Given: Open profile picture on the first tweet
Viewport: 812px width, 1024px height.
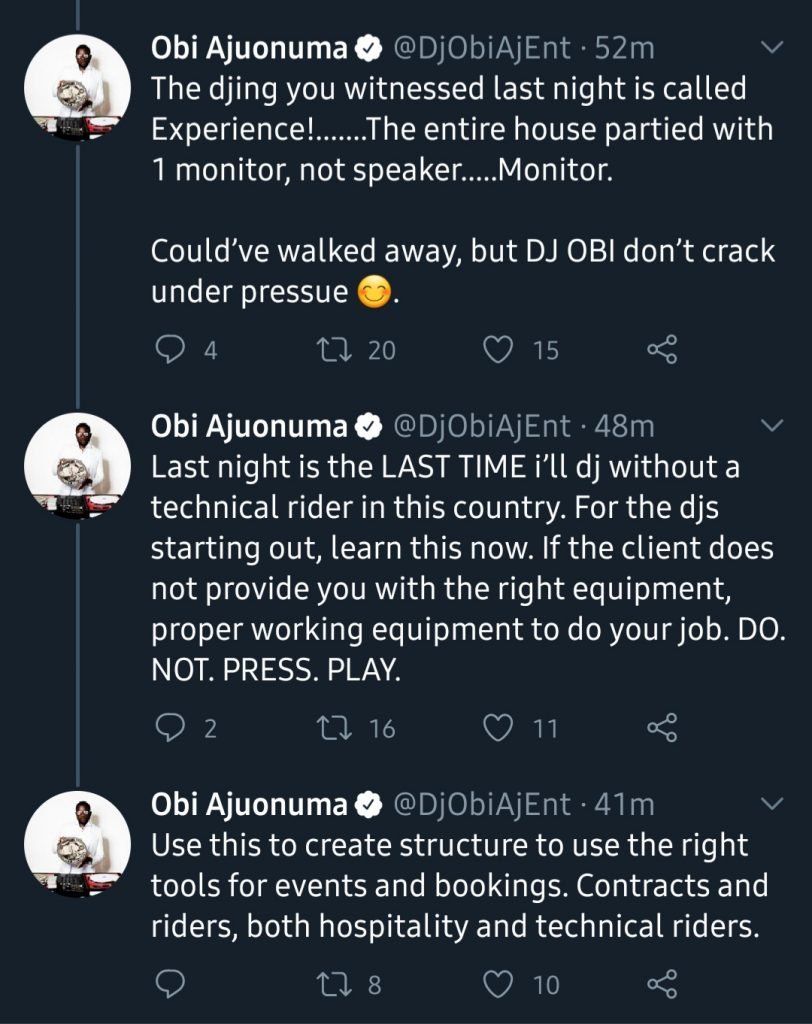Looking at the screenshot, I should pos(77,88).
